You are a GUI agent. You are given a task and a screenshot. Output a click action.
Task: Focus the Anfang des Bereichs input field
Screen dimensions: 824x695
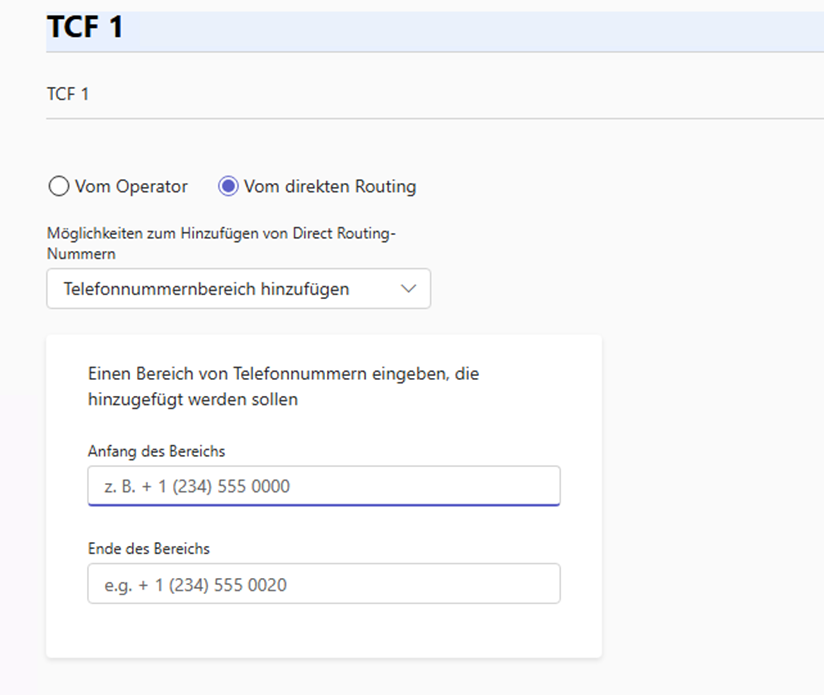coord(324,486)
